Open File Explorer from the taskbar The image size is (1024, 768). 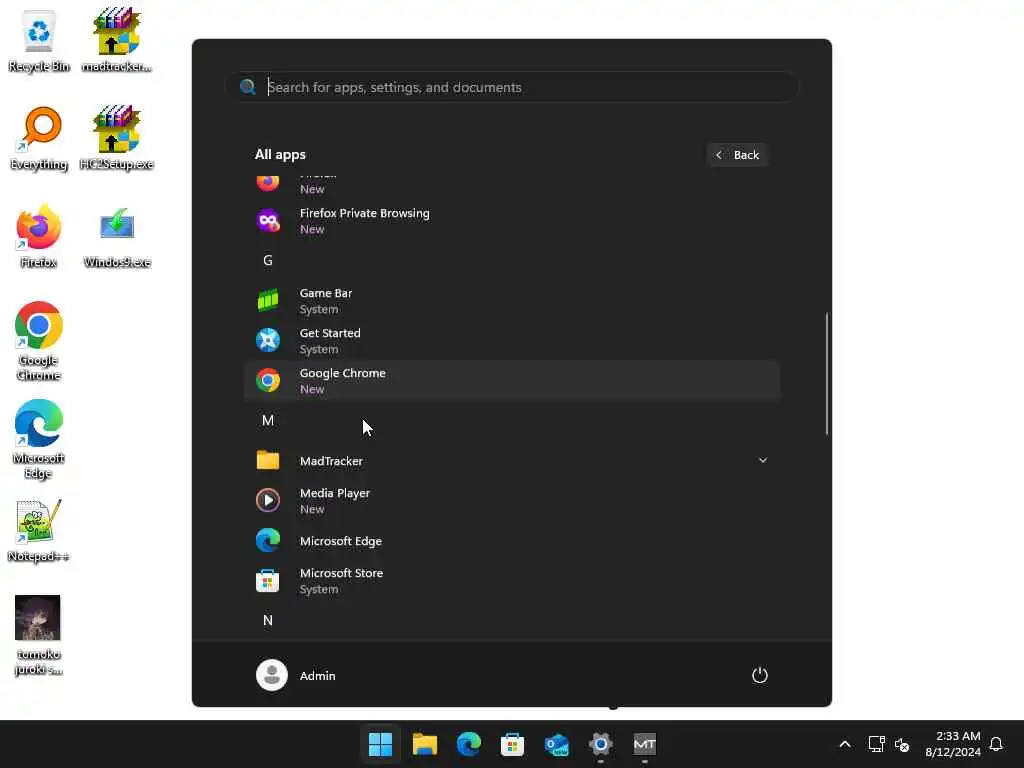[x=424, y=744]
